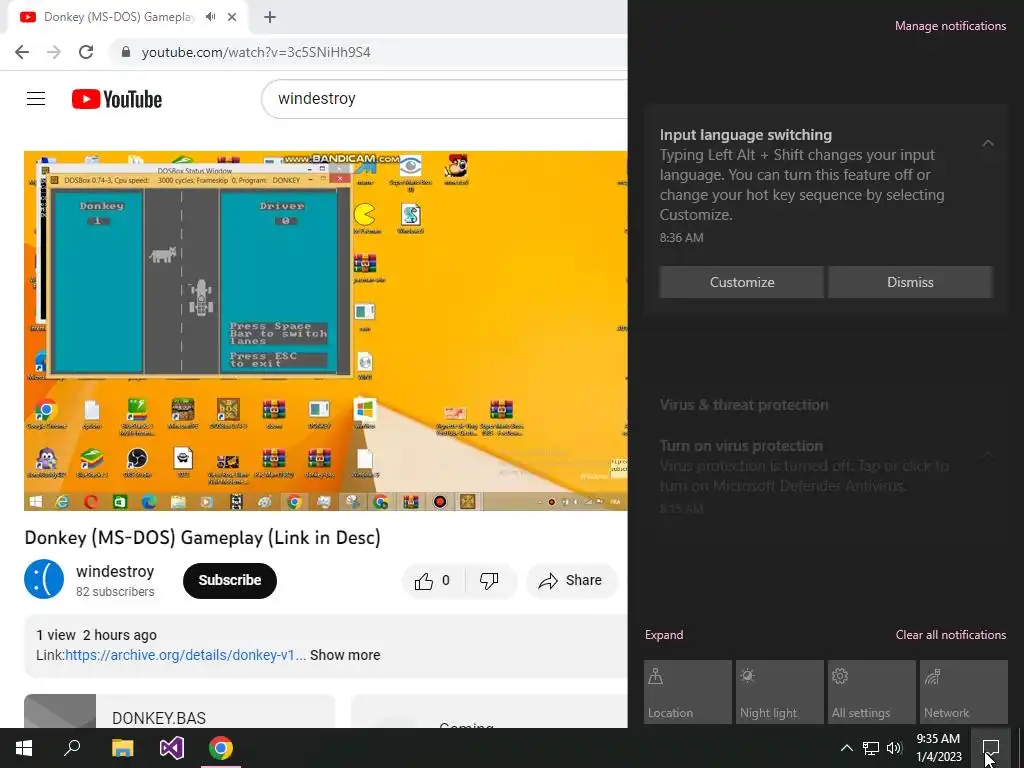Click the Chrome taskbar icon
Image resolution: width=1024 pixels, height=768 pixels.
pos(221,748)
